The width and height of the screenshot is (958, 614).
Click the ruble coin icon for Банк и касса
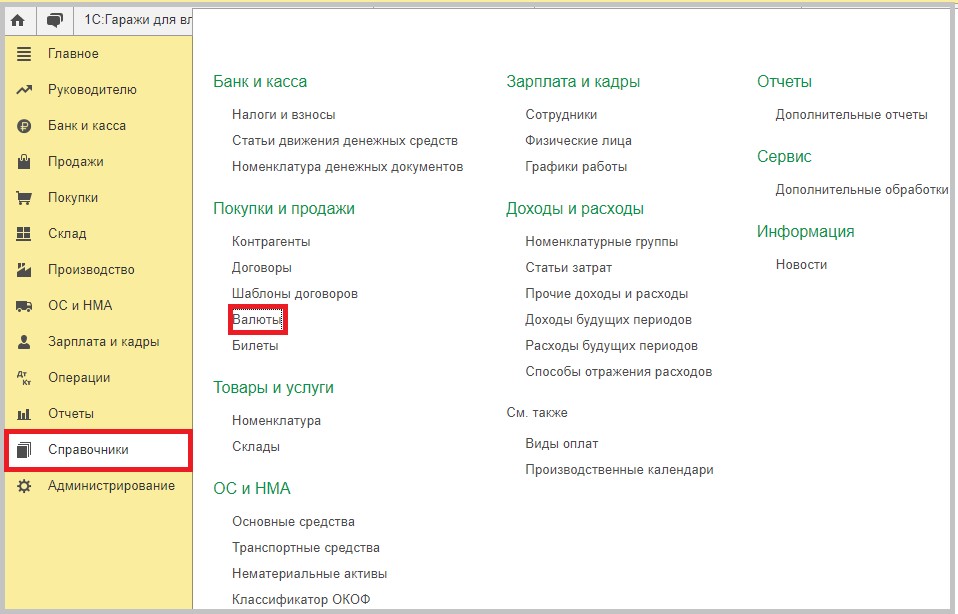(24, 126)
